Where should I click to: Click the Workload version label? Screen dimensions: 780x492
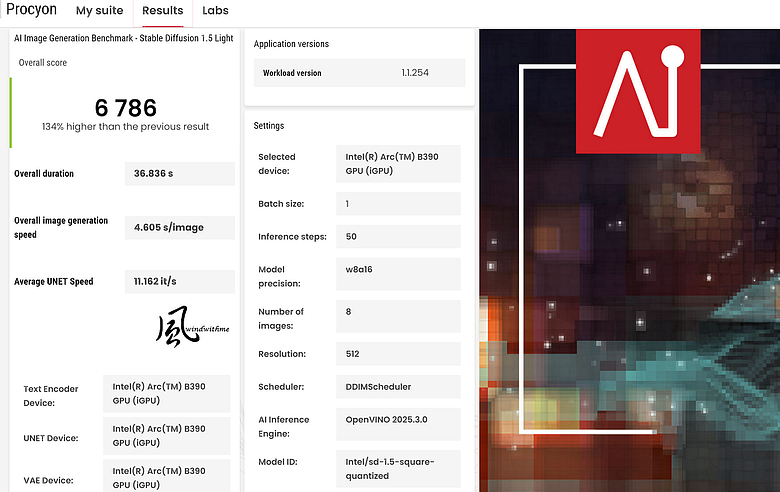[x=292, y=73]
